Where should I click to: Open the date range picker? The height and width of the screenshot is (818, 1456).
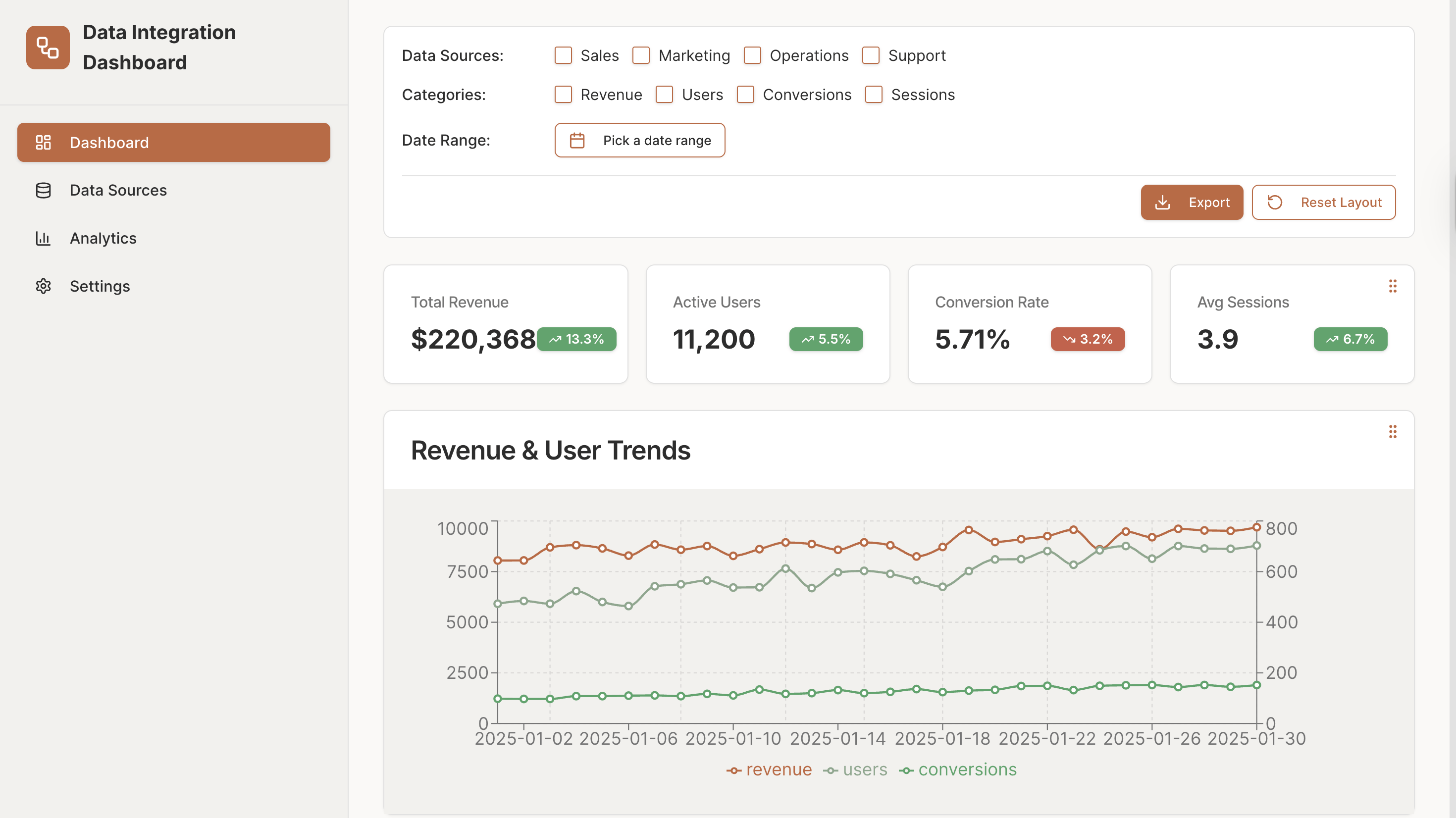(x=640, y=140)
